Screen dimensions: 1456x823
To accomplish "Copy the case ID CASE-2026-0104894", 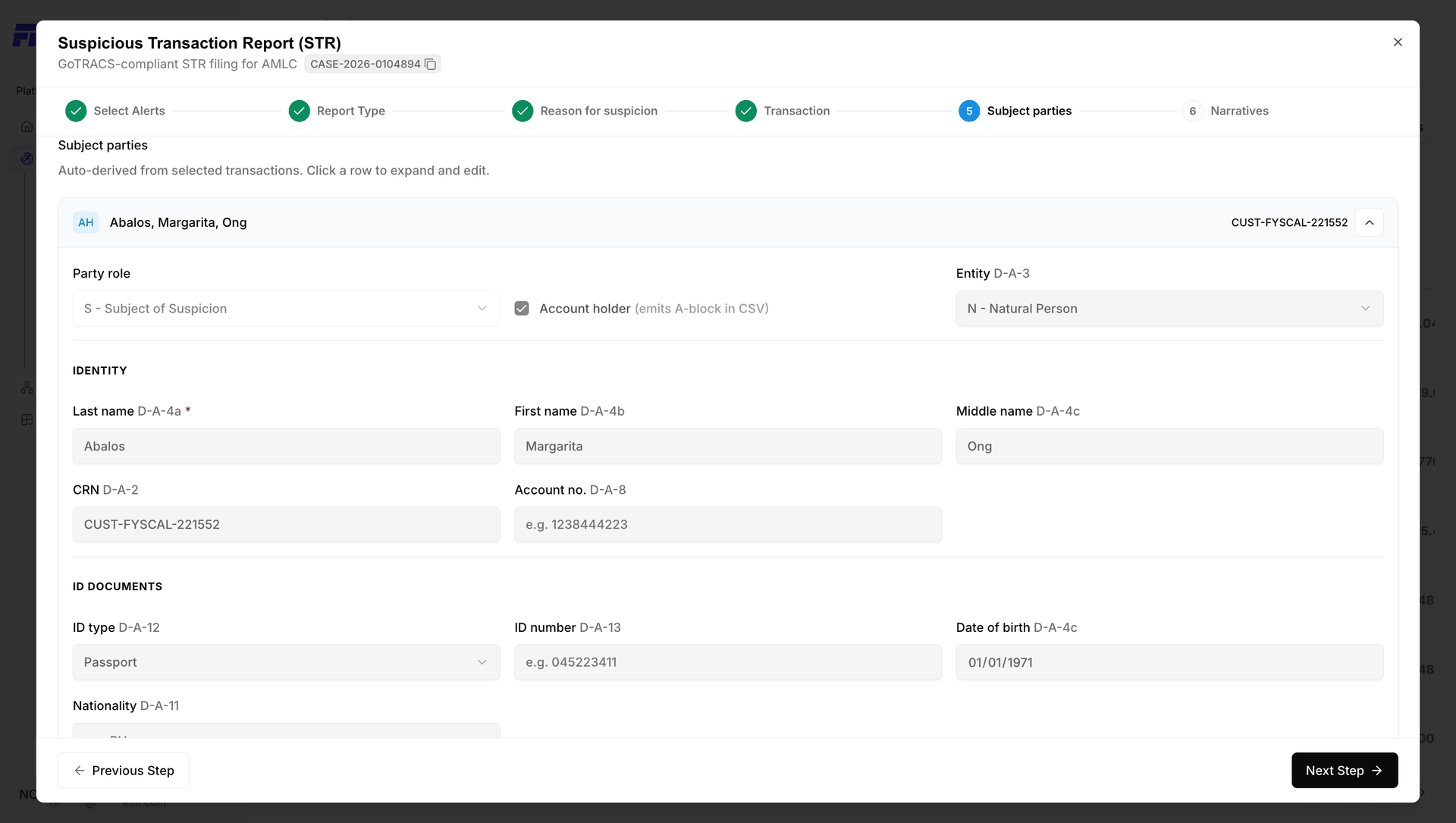I will 430,64.
